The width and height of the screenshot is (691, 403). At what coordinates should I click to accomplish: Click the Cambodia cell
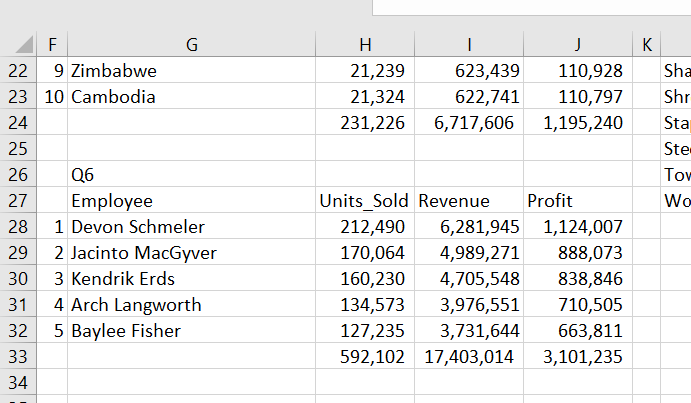click(x=113, y=97)
